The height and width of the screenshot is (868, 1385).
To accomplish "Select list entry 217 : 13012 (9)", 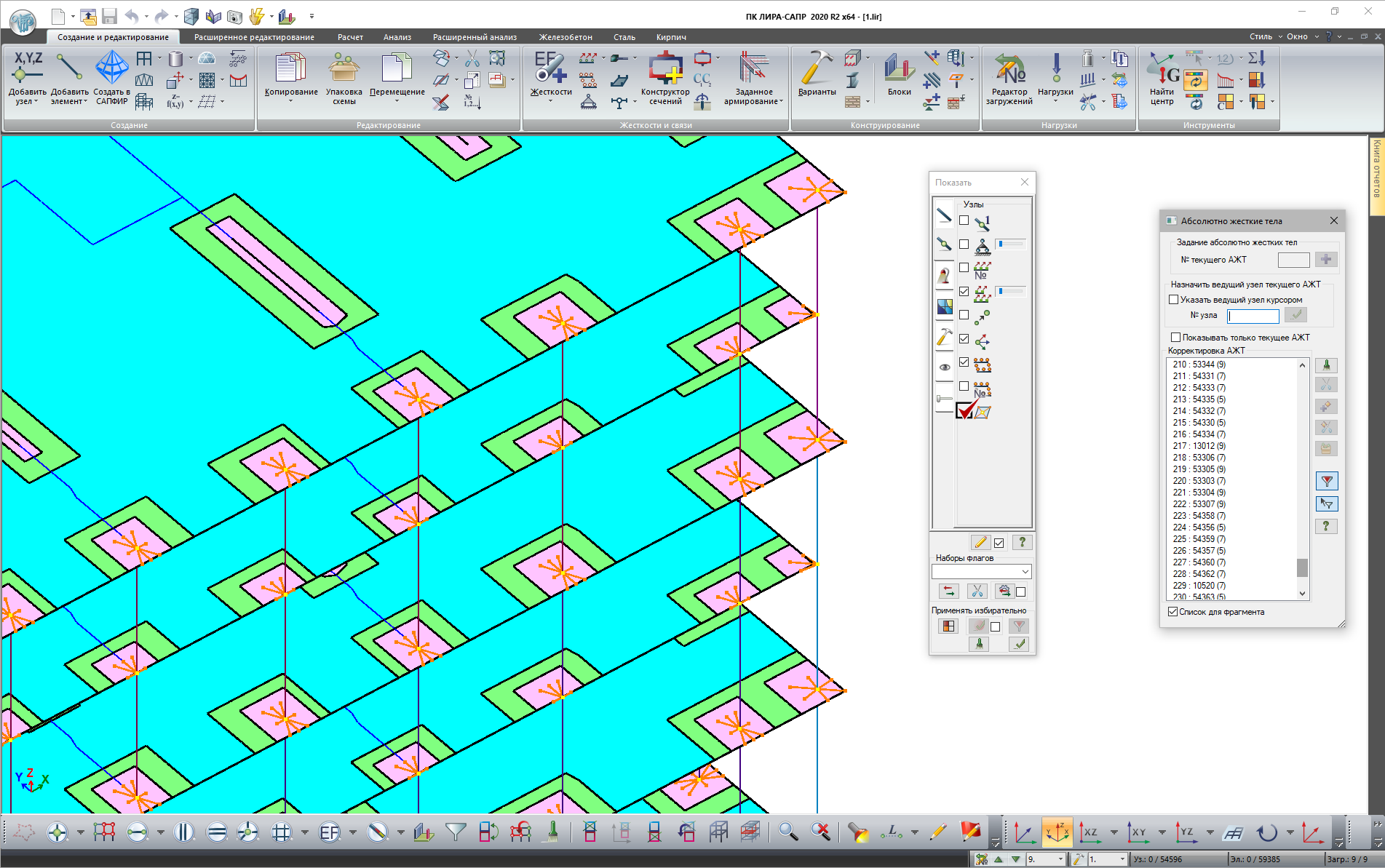I will pos(1199,446).
